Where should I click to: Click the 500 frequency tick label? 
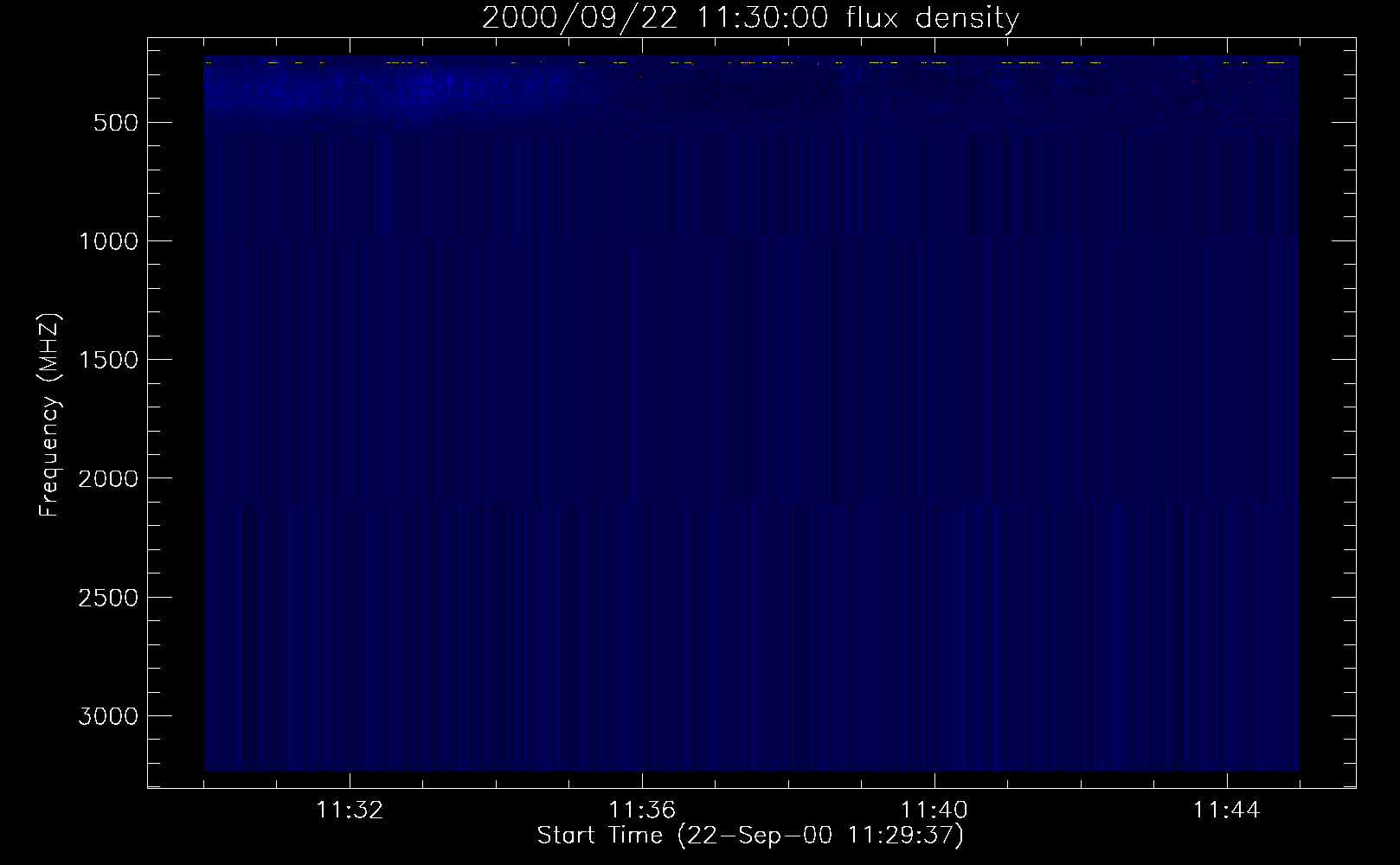116,123
